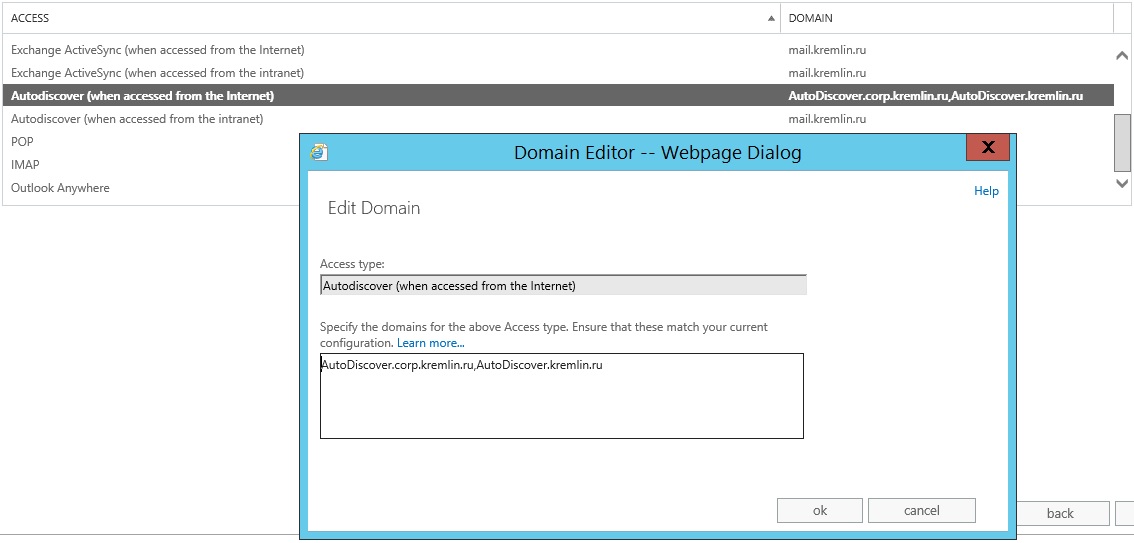1134x543 pixels.
Task: Open the Learn more link
Action: pyautogui.click(x=430, y=343)
